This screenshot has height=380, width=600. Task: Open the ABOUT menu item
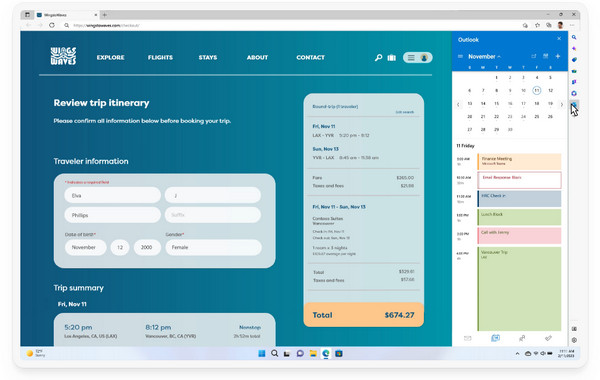(x=257, y=57)
